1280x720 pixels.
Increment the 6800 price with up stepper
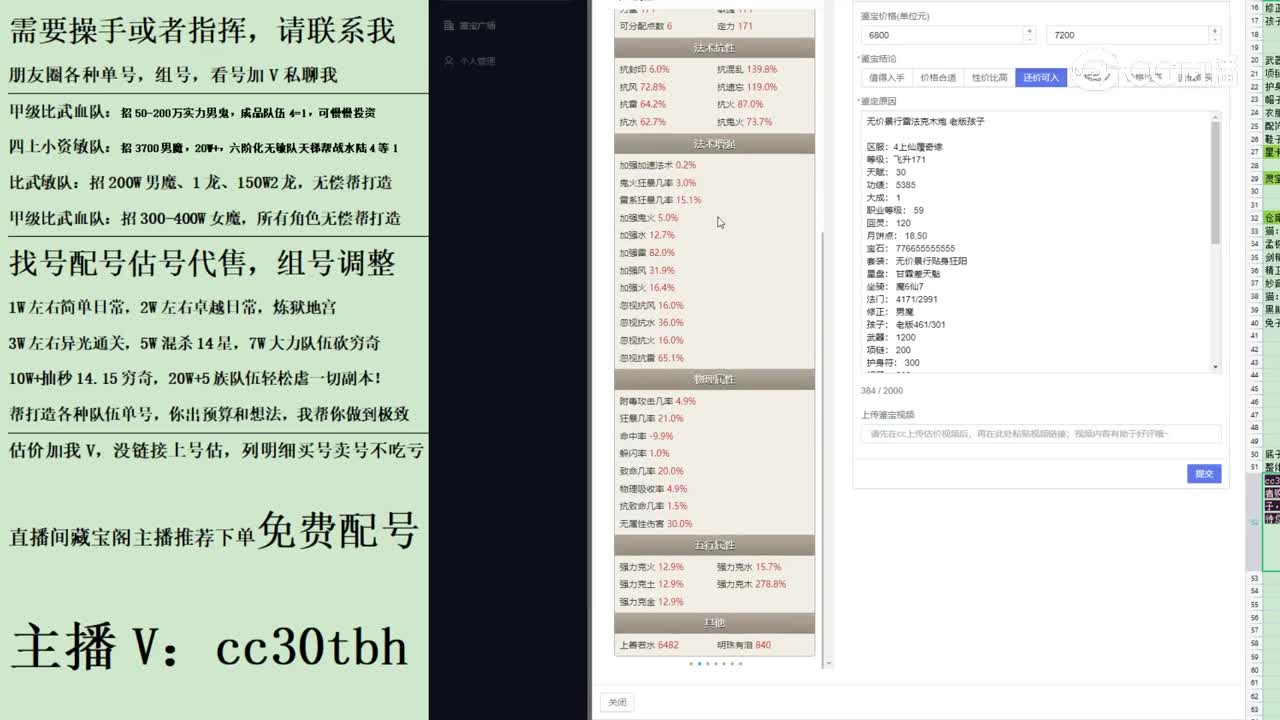point(1030,29)
